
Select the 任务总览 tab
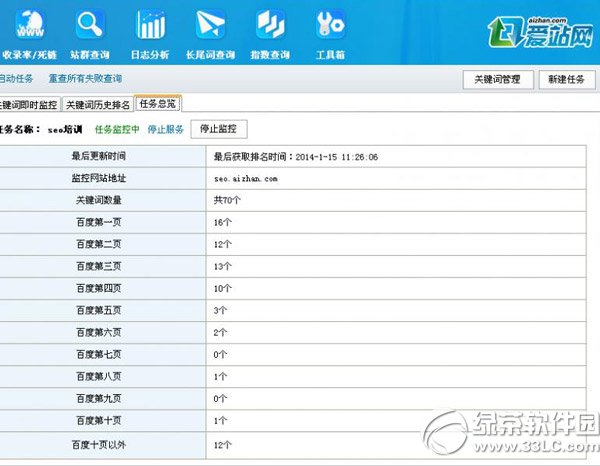[x=158, y=103]
